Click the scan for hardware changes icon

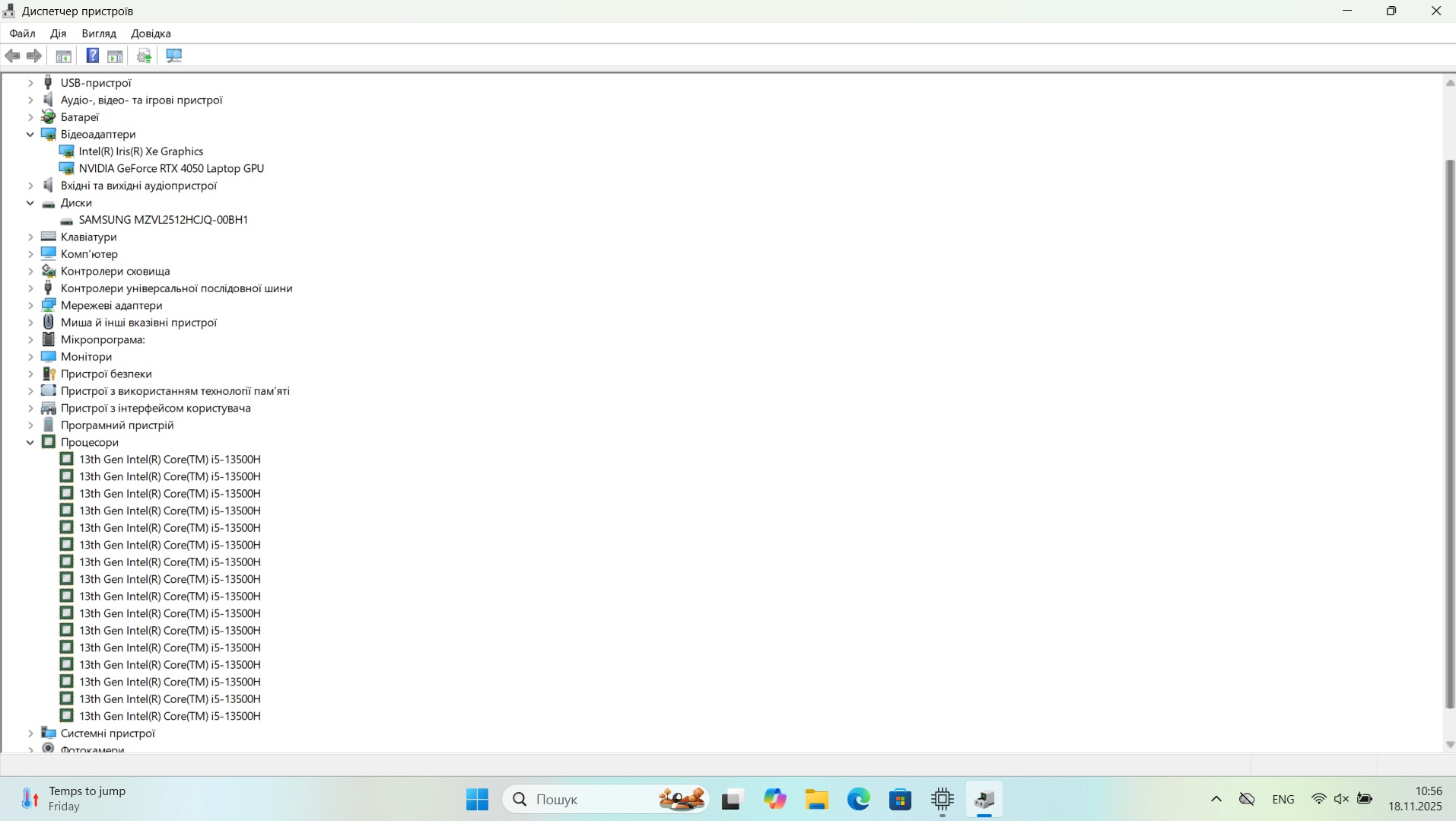pyautogui.click(x=174, y=56)
